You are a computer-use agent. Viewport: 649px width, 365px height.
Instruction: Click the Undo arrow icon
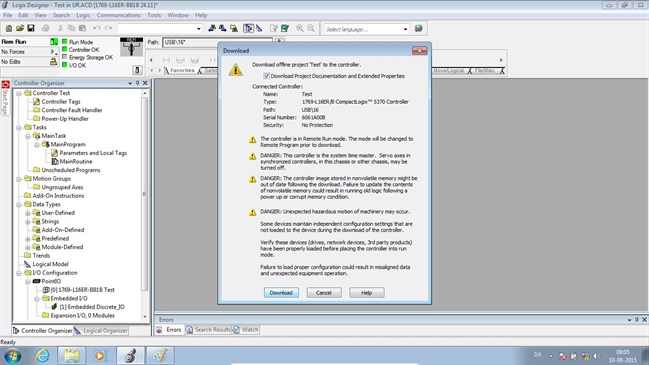tap(97, 29)
